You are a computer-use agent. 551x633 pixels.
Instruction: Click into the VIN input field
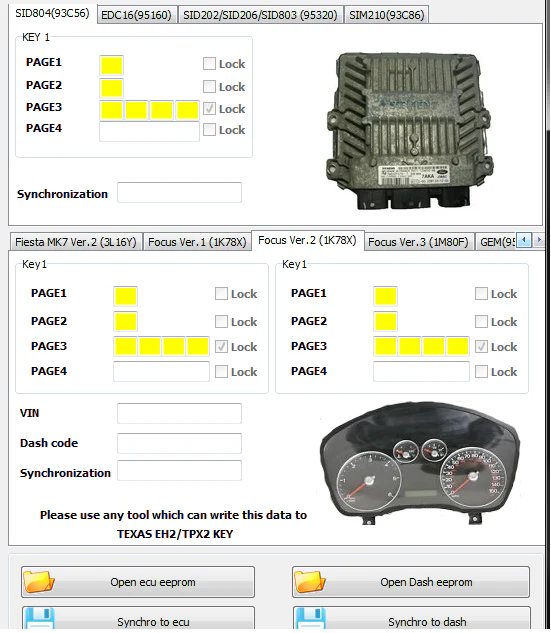pos(180,413)
